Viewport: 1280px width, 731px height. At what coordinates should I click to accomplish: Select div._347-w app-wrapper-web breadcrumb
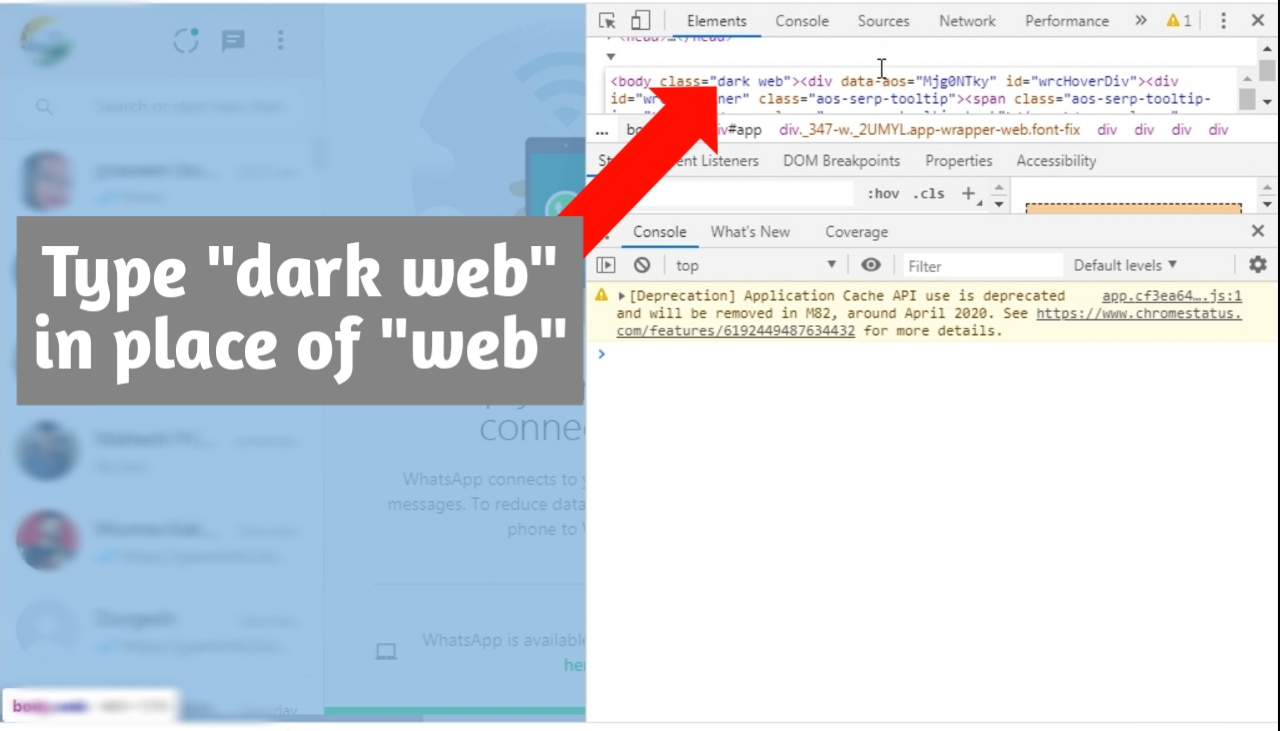(929, 130)
